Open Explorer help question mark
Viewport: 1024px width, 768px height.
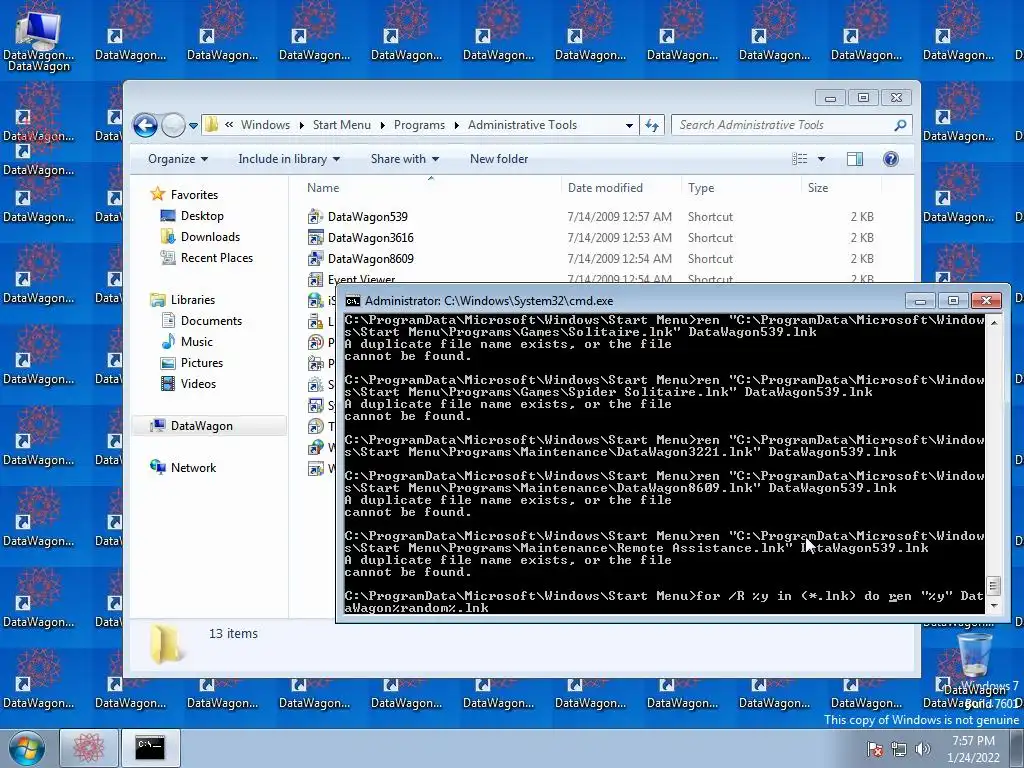click(890, 159)
